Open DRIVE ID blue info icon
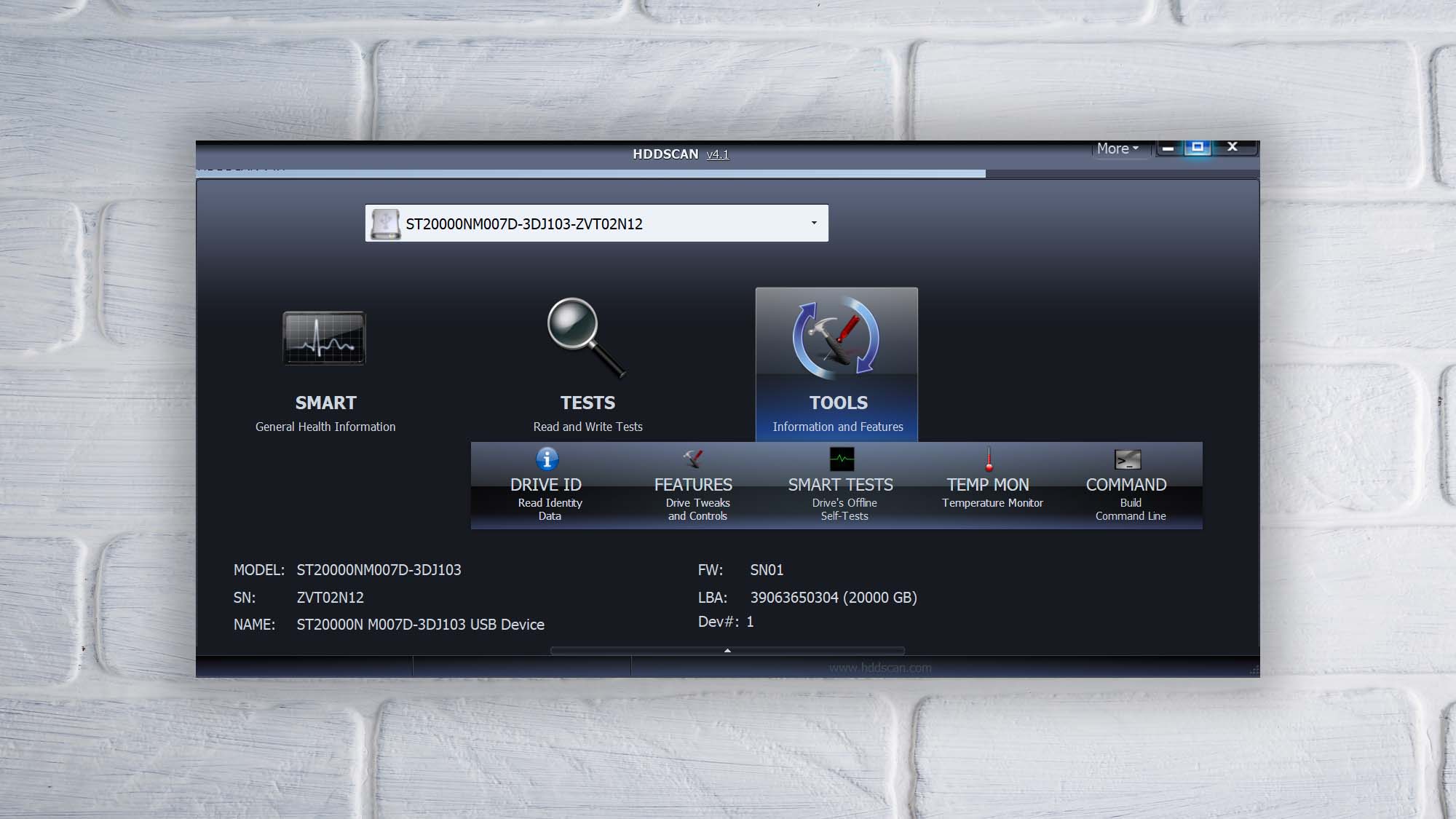 click(547, 459)
